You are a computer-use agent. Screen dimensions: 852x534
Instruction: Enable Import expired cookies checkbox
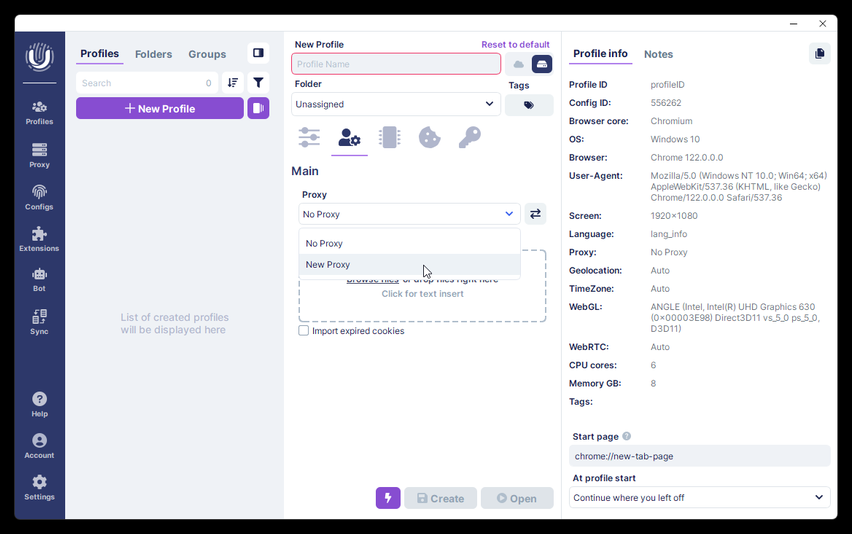coord(304,330)
